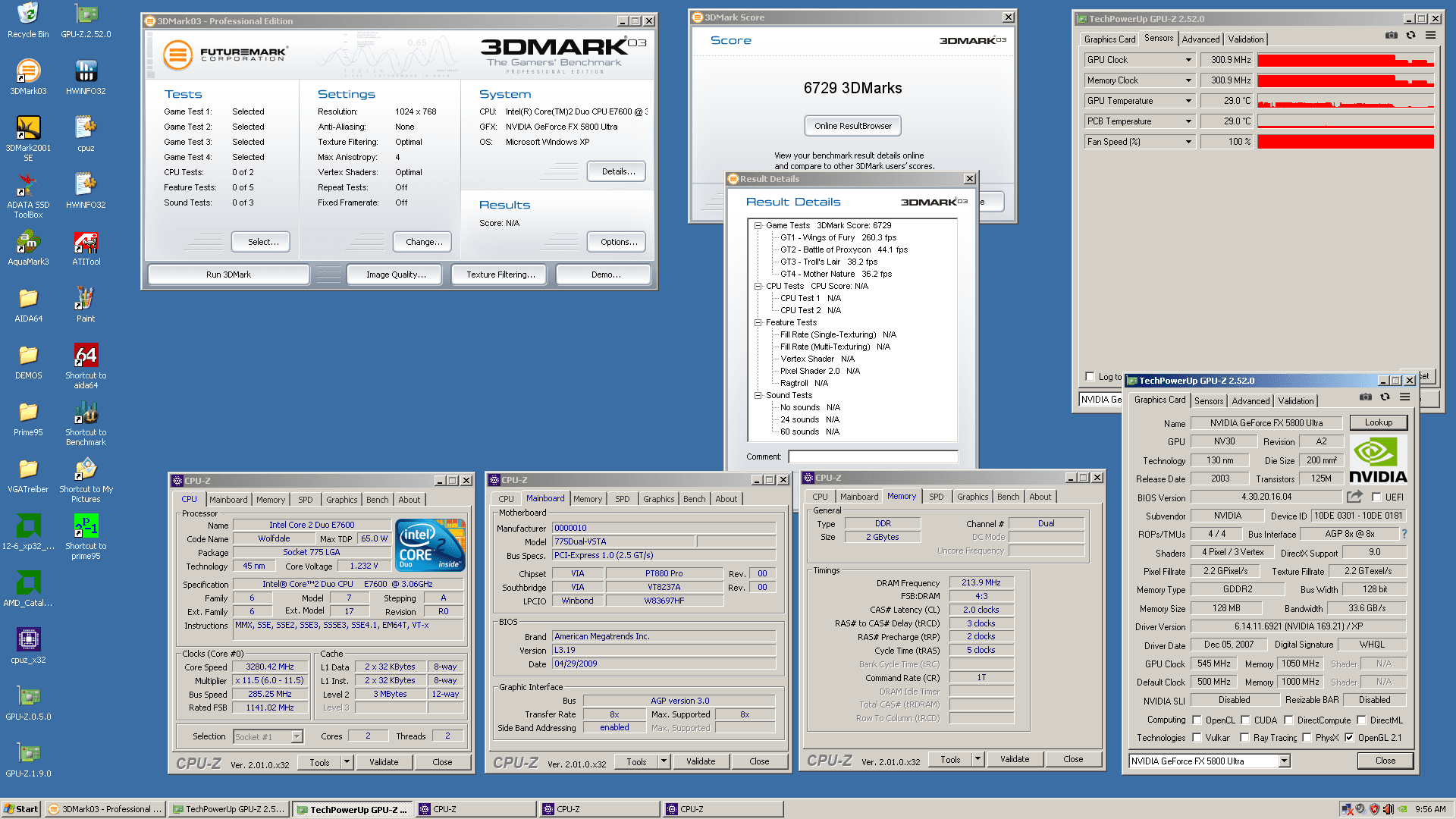Click the GPU Temperature sensor graph
This screenshot has width=1456, height=819.
(1345, 101)
